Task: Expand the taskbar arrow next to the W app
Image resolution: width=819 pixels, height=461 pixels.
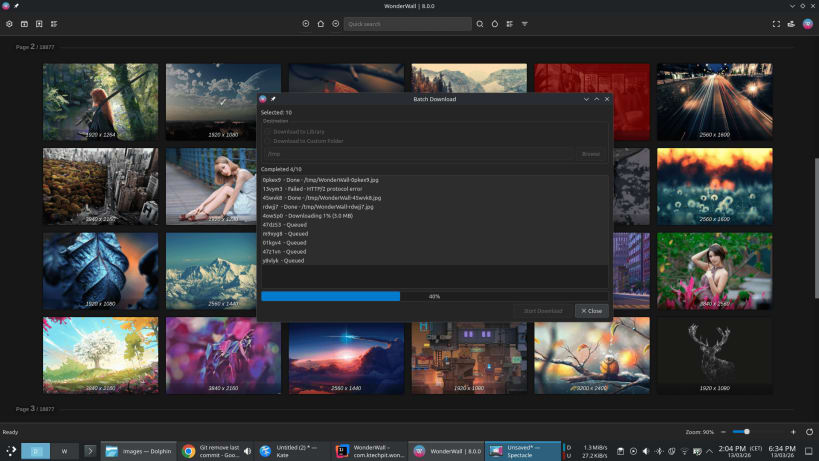Action: pyautogui.click(x=90, y=451)
